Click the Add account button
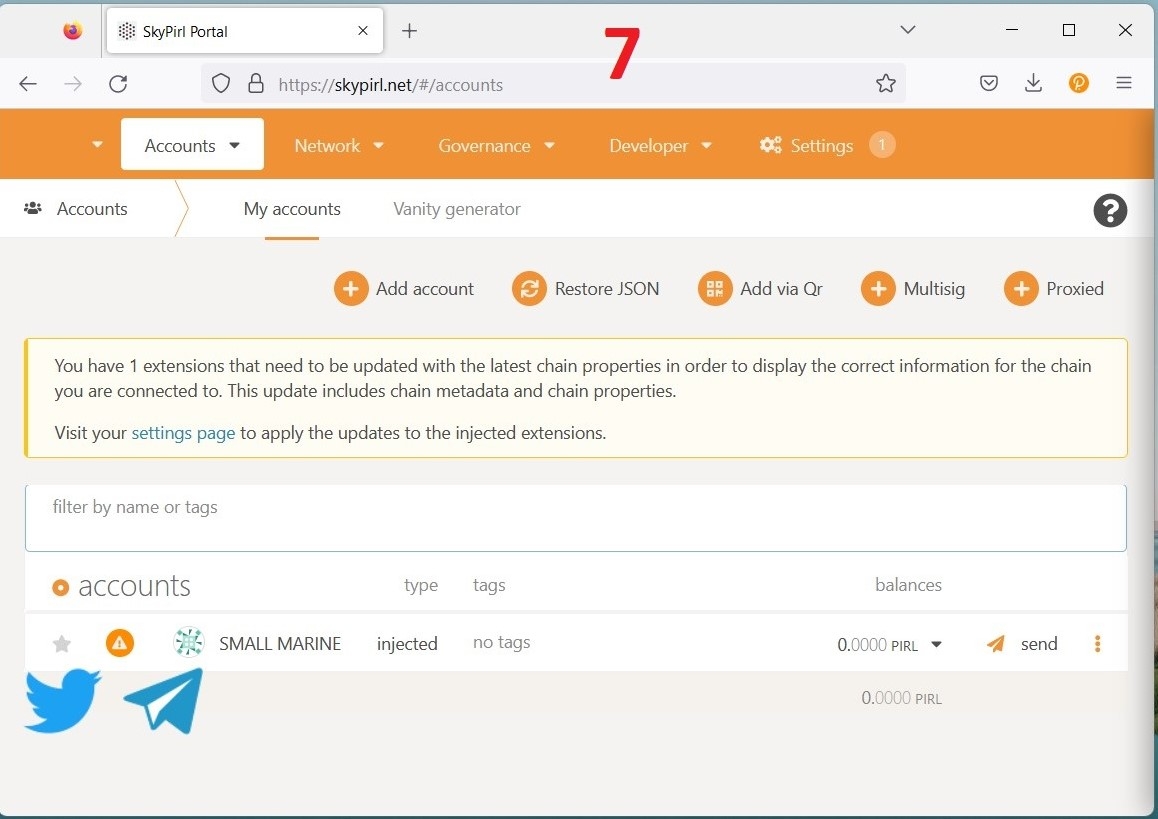The width and height of the screenshot is (1158, 819). tap(404, 289)
